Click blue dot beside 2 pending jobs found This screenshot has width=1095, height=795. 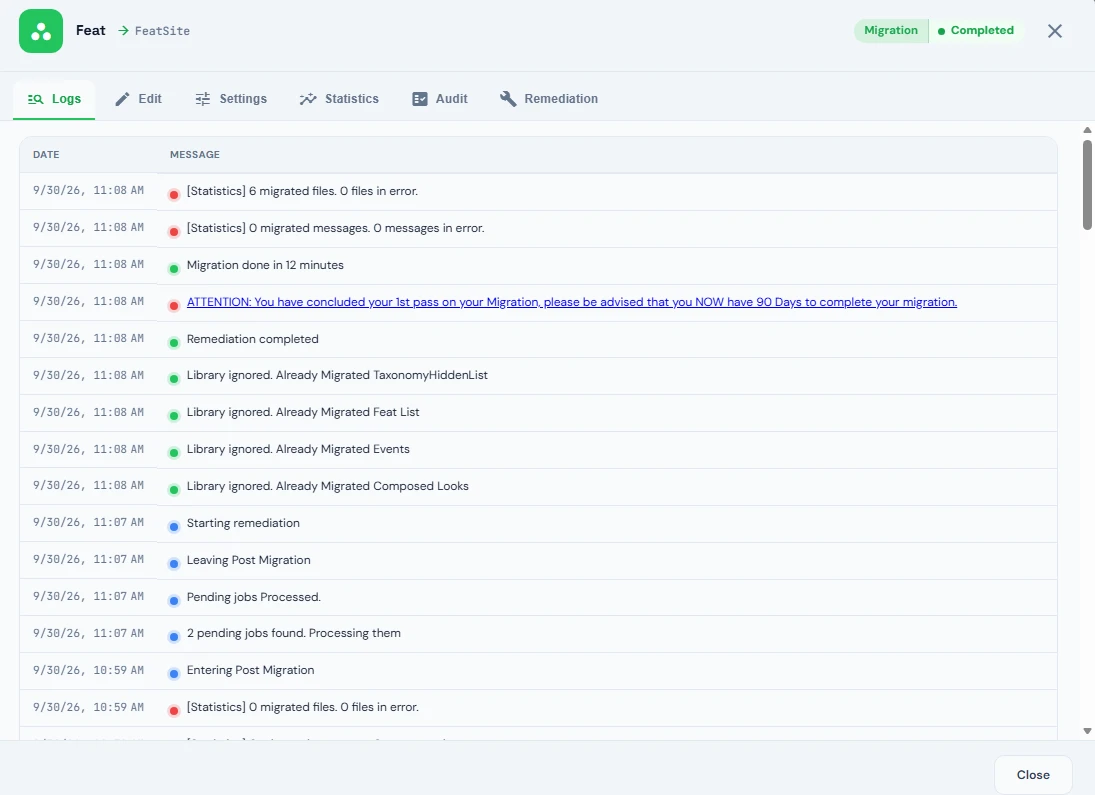click(x=174, y=637)
